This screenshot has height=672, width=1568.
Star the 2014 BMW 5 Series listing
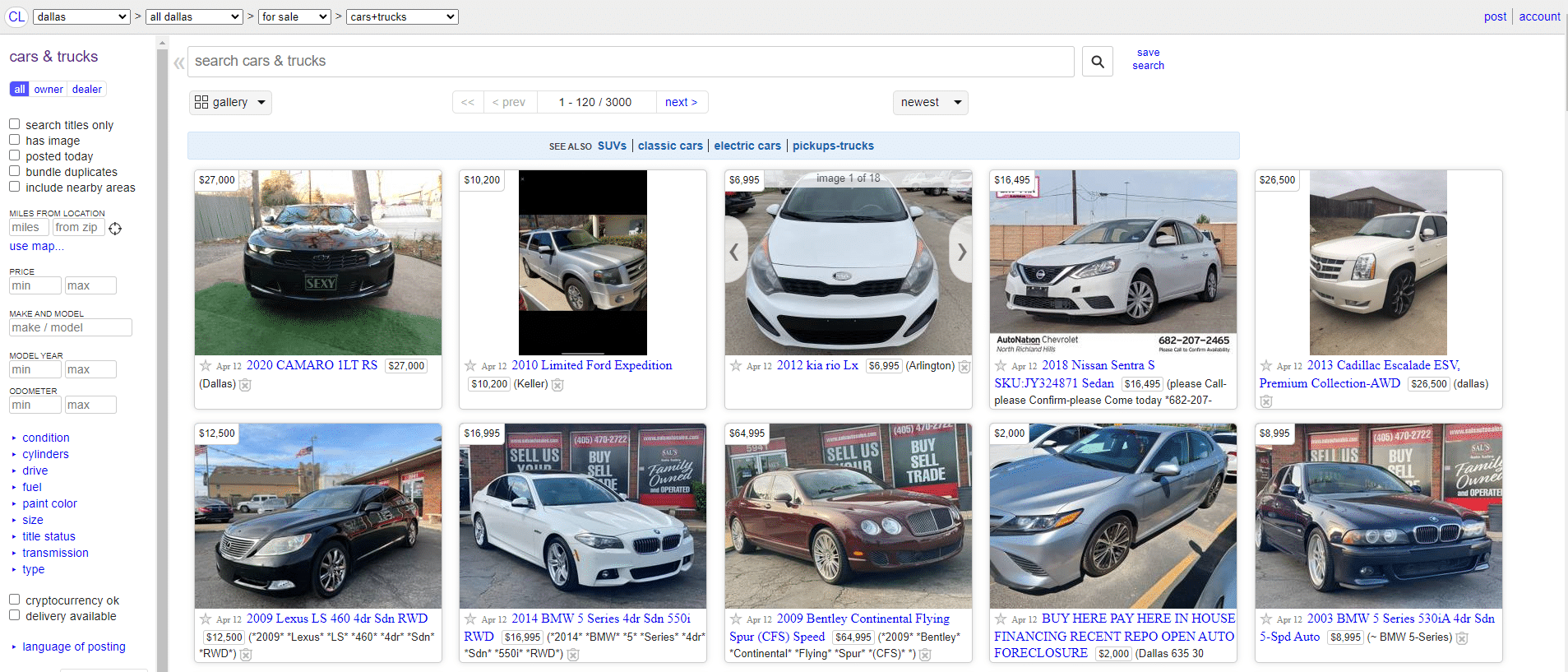click(470, 619)
